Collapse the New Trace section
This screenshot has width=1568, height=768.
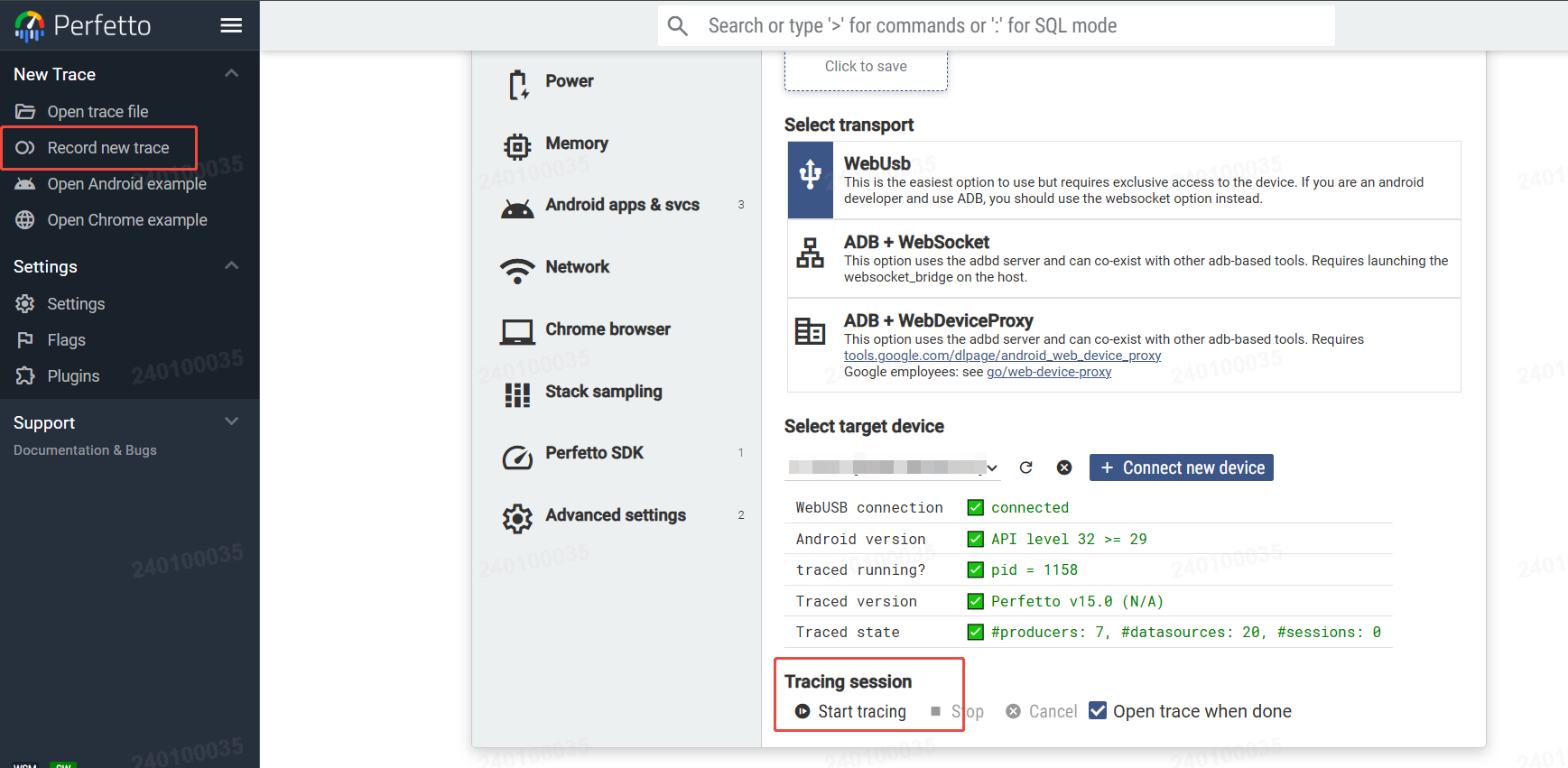click(231, 74)
